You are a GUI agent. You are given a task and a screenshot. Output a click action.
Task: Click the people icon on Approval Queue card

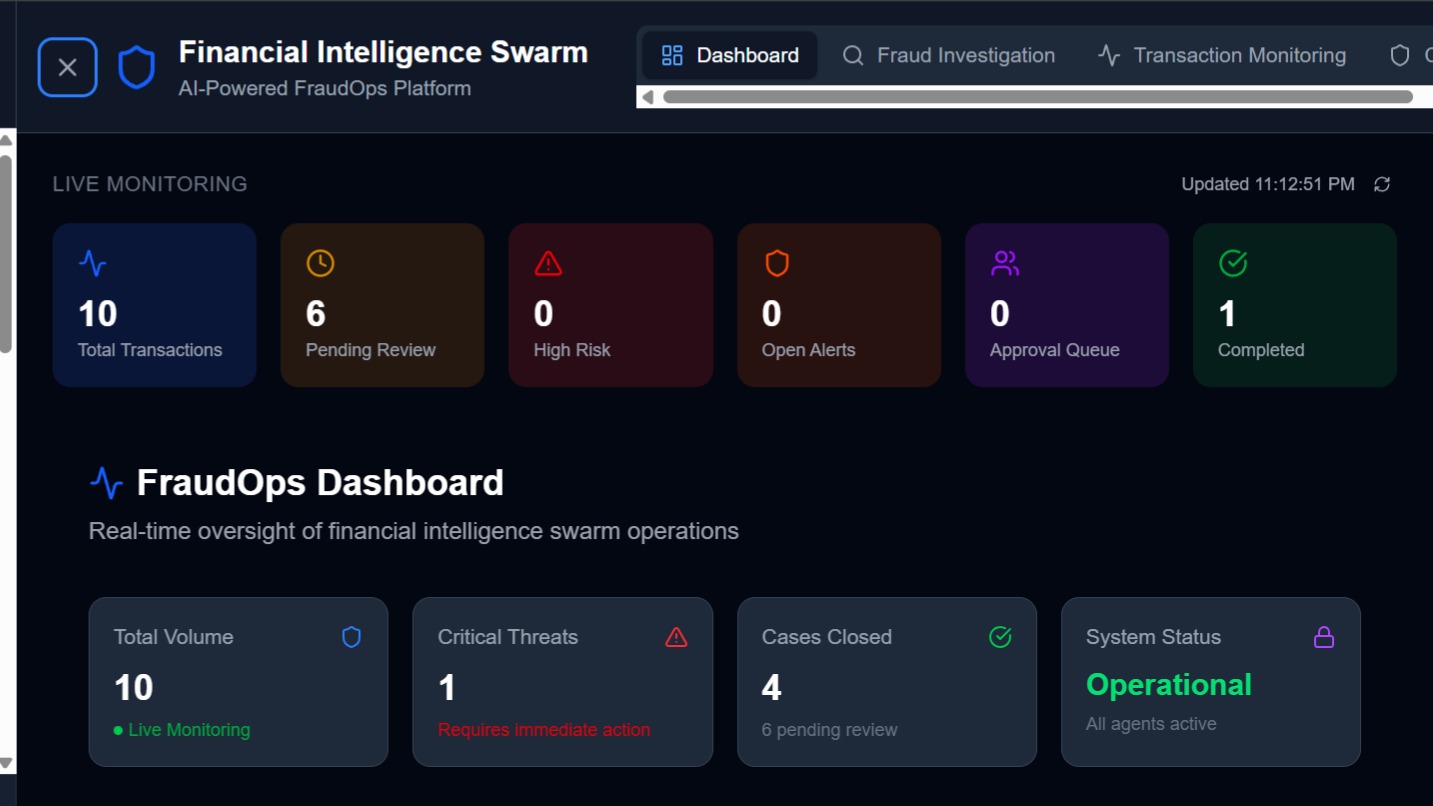[x=1004, y=263]
